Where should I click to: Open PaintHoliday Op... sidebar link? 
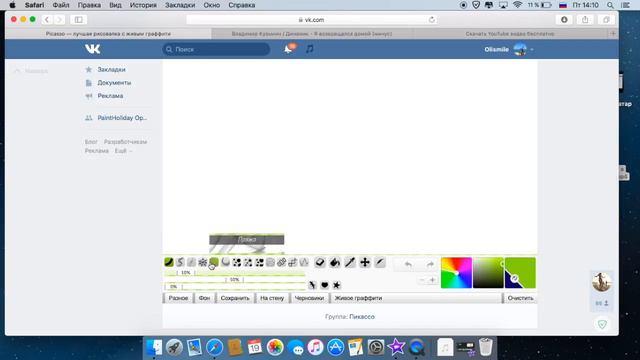(x=122, y=118)
